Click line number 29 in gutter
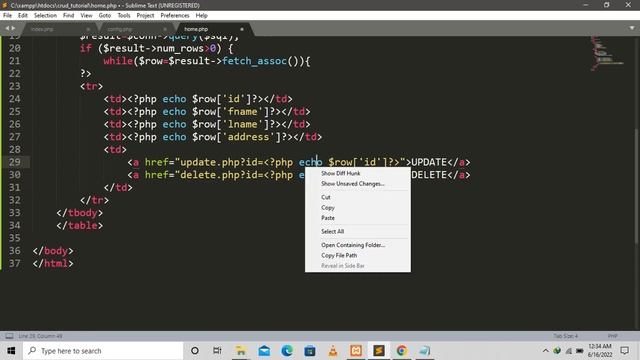 15,162
